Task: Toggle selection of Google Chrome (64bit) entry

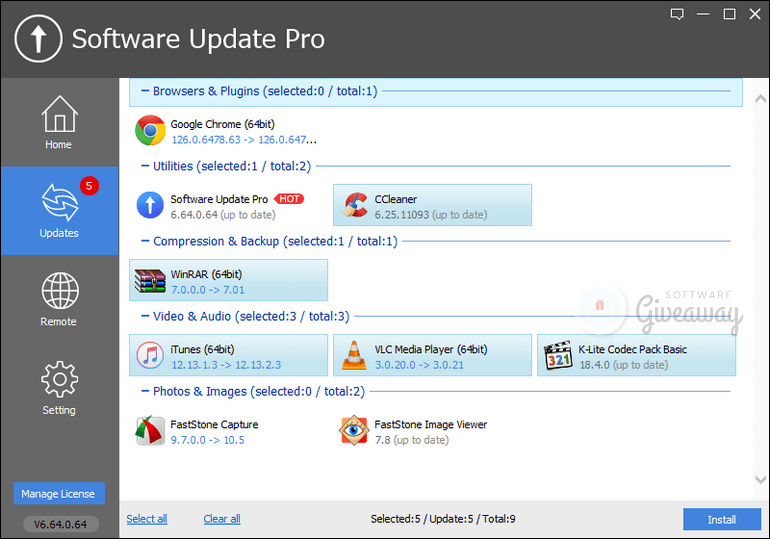Action: tap(228, 131)
